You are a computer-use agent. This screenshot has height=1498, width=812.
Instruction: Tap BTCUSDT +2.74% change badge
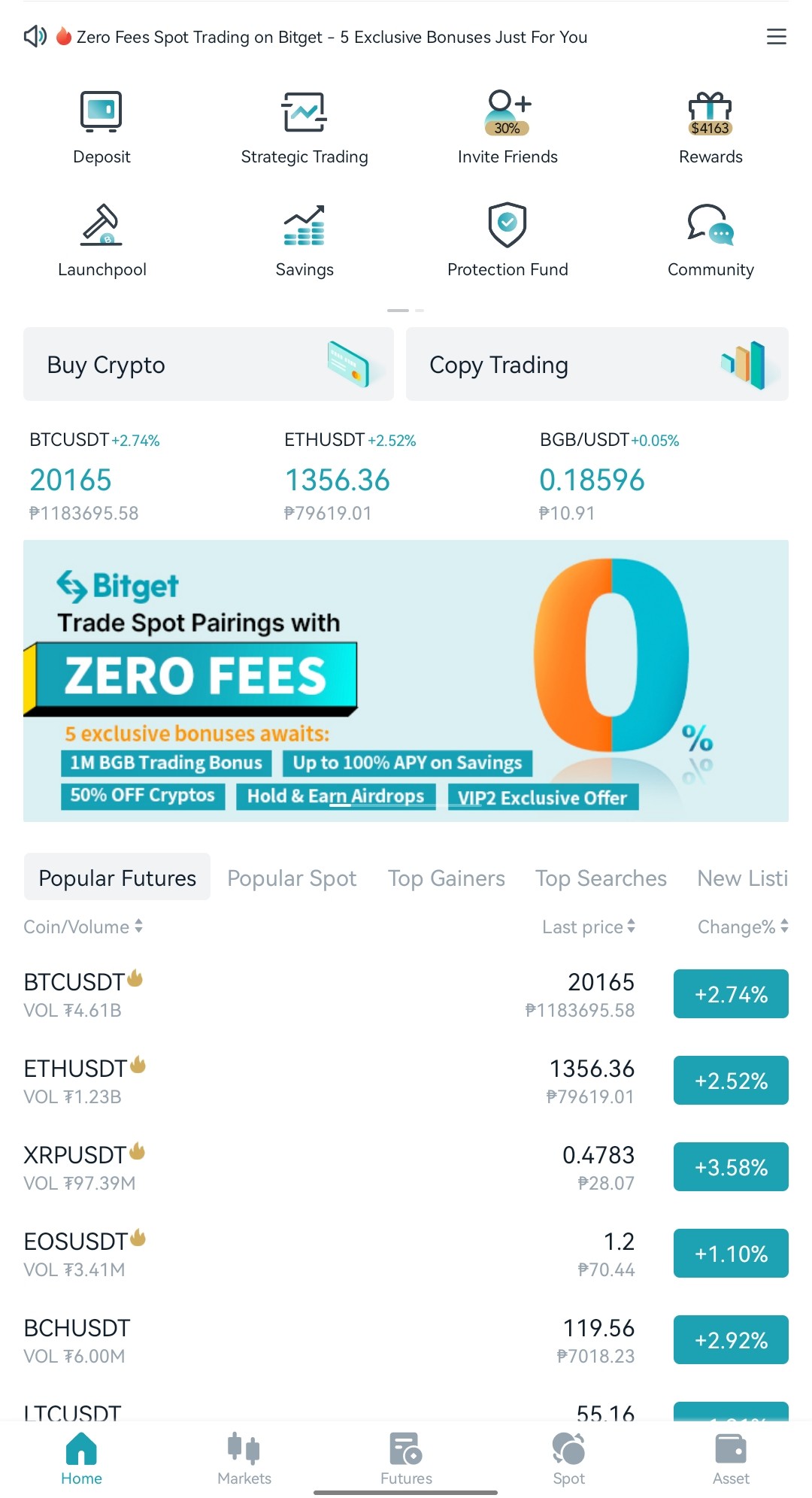click(x=731, y=993)
